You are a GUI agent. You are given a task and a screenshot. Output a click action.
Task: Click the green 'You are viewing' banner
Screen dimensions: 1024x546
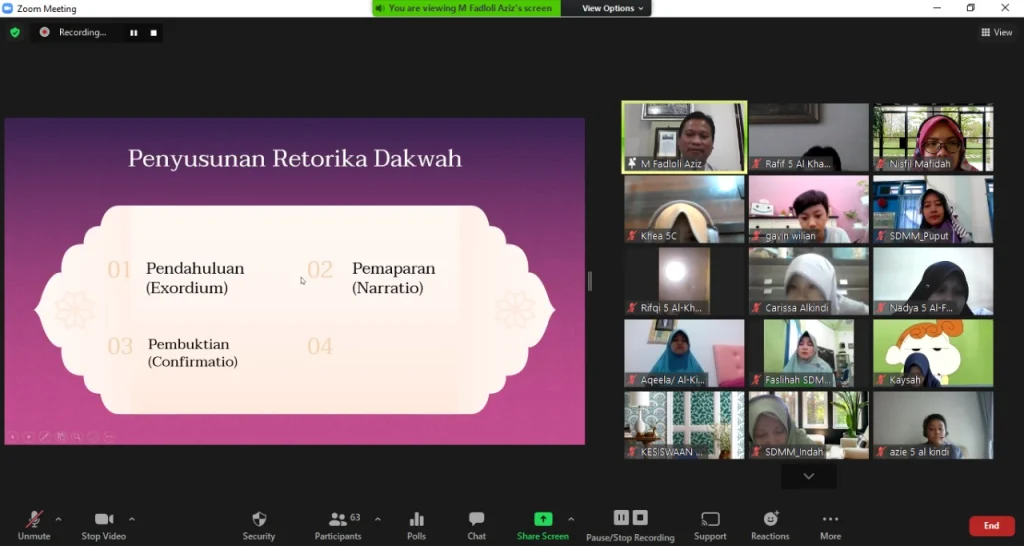pyautogui.click(x=467, y=8)
